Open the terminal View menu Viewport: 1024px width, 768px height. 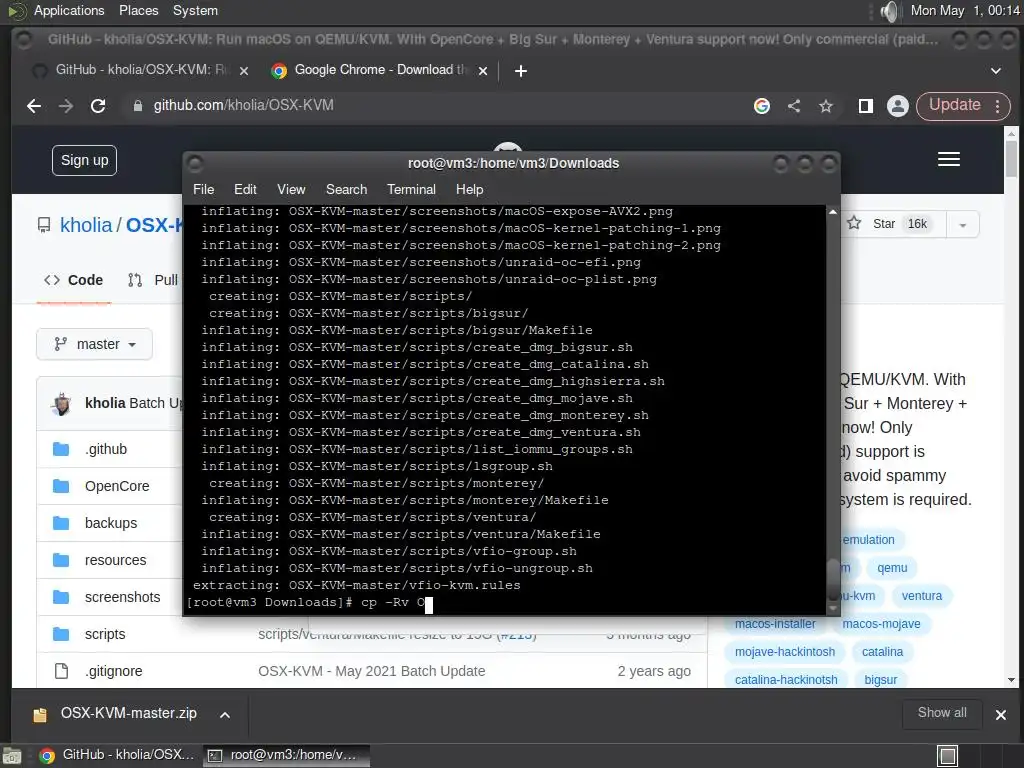[291, 189]
